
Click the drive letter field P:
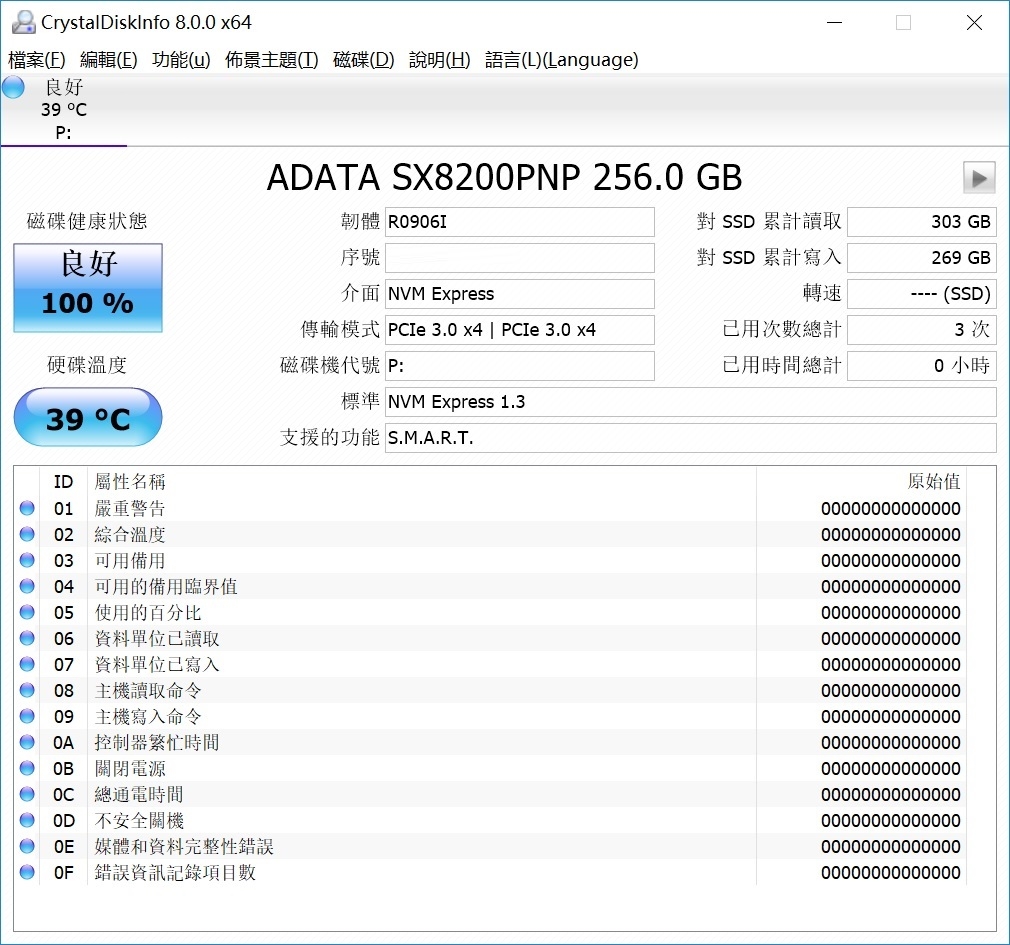(x=520, y=366)
